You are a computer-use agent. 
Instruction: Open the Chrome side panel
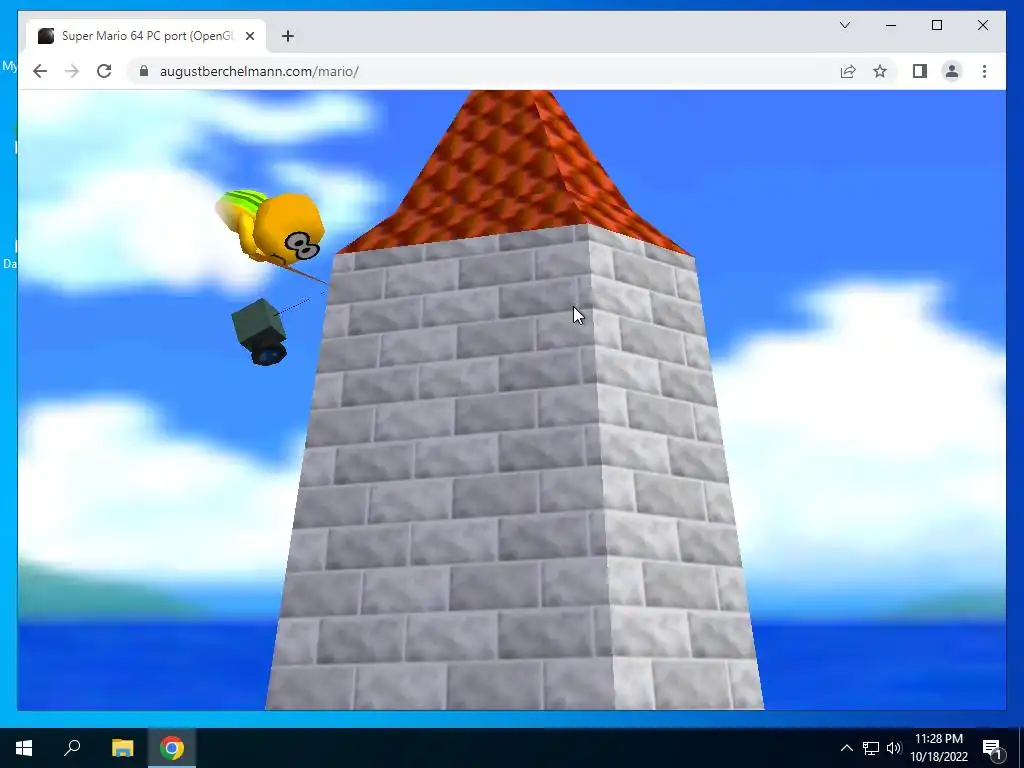[920, 71]
